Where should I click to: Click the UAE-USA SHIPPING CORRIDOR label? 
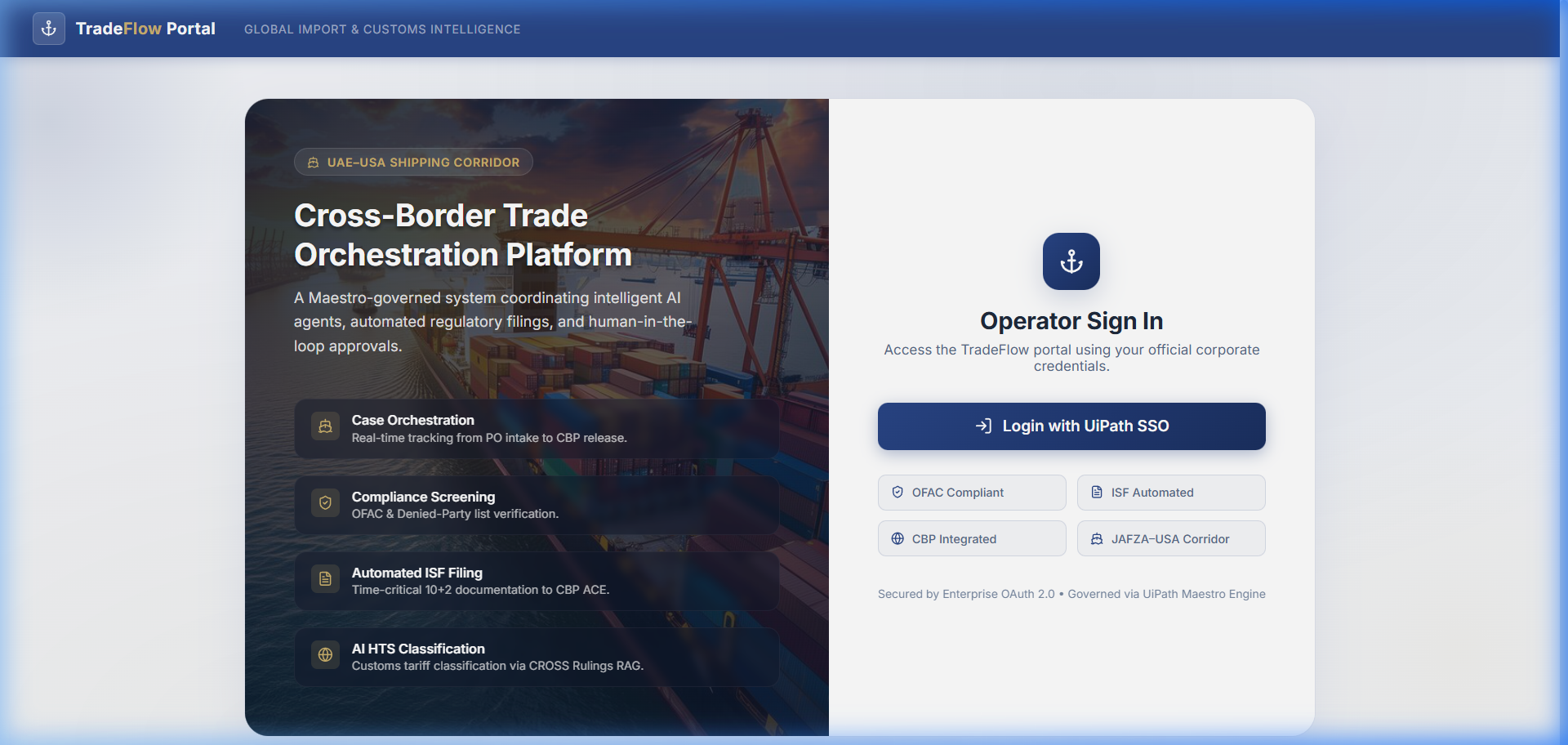point(423,163)
